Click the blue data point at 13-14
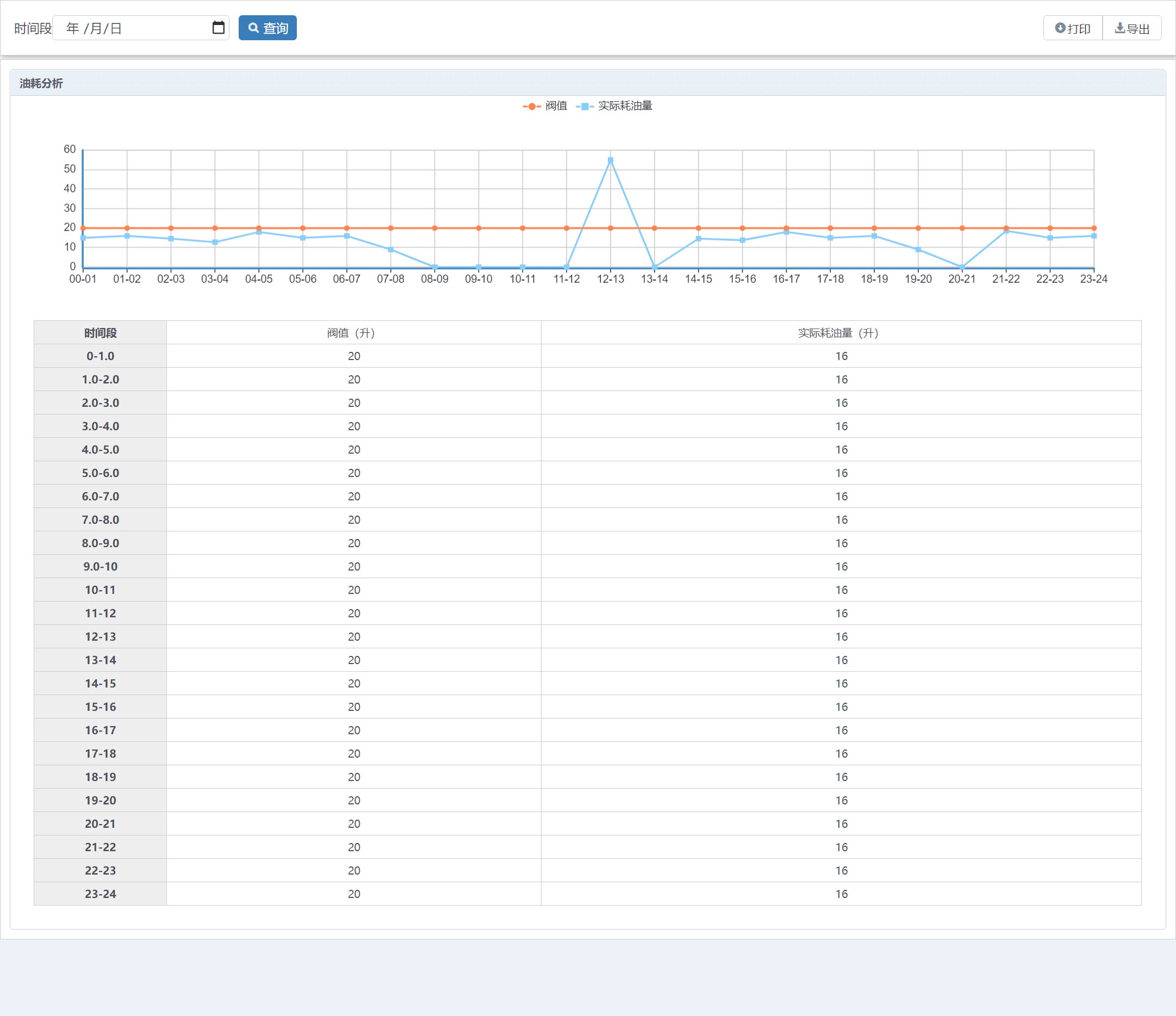 coord(655,267)
